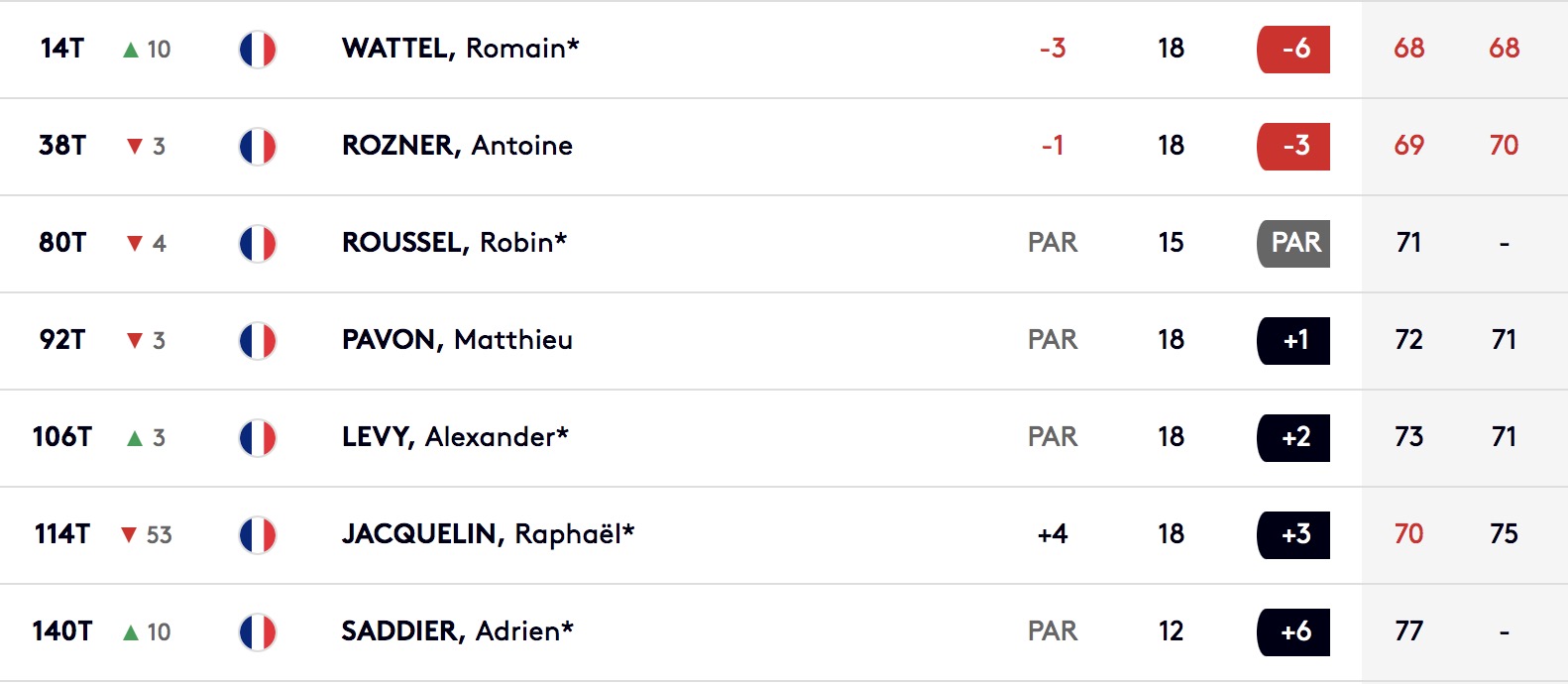
Task: Click the French flag beside ROZNER, Antoine
Action: click(x=257, y=147)
